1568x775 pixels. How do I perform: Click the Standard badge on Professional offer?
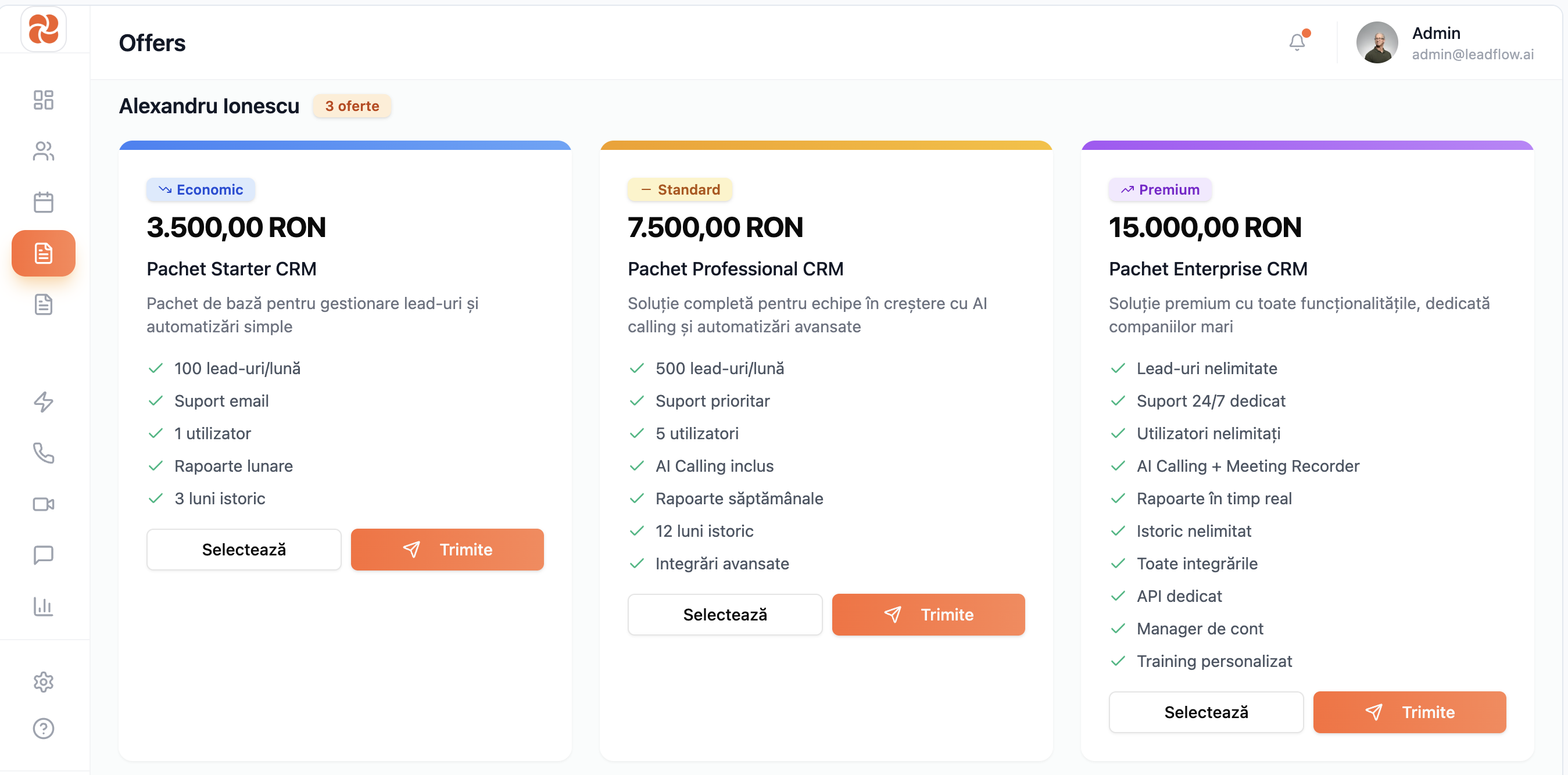coord(680,189)
